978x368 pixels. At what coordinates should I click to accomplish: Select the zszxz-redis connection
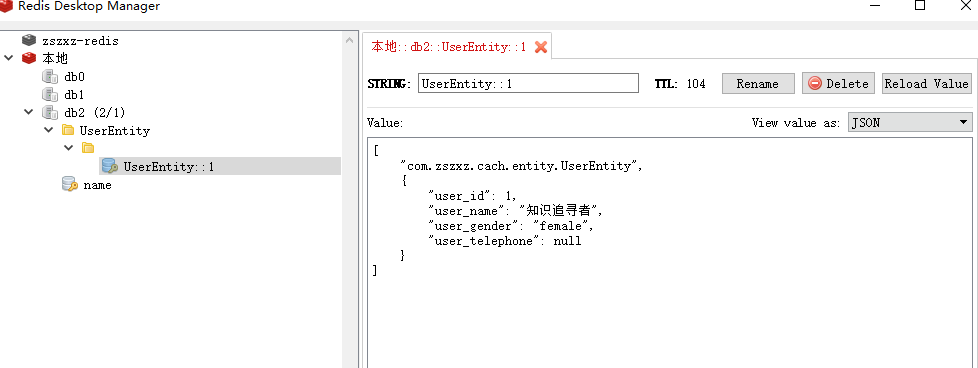(80, 41)
